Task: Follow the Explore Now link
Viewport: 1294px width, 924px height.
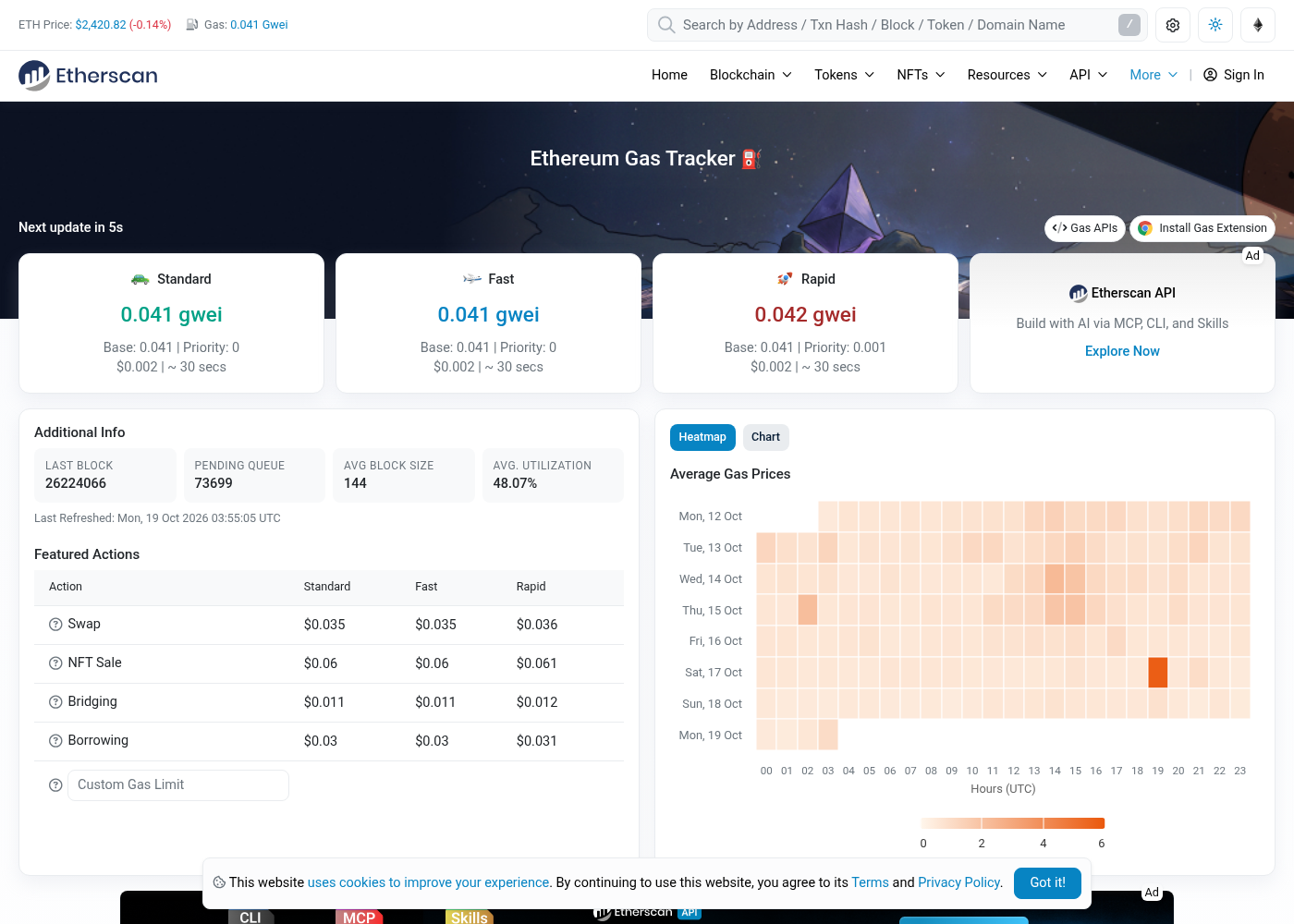Action: (x=1122, y=351)
